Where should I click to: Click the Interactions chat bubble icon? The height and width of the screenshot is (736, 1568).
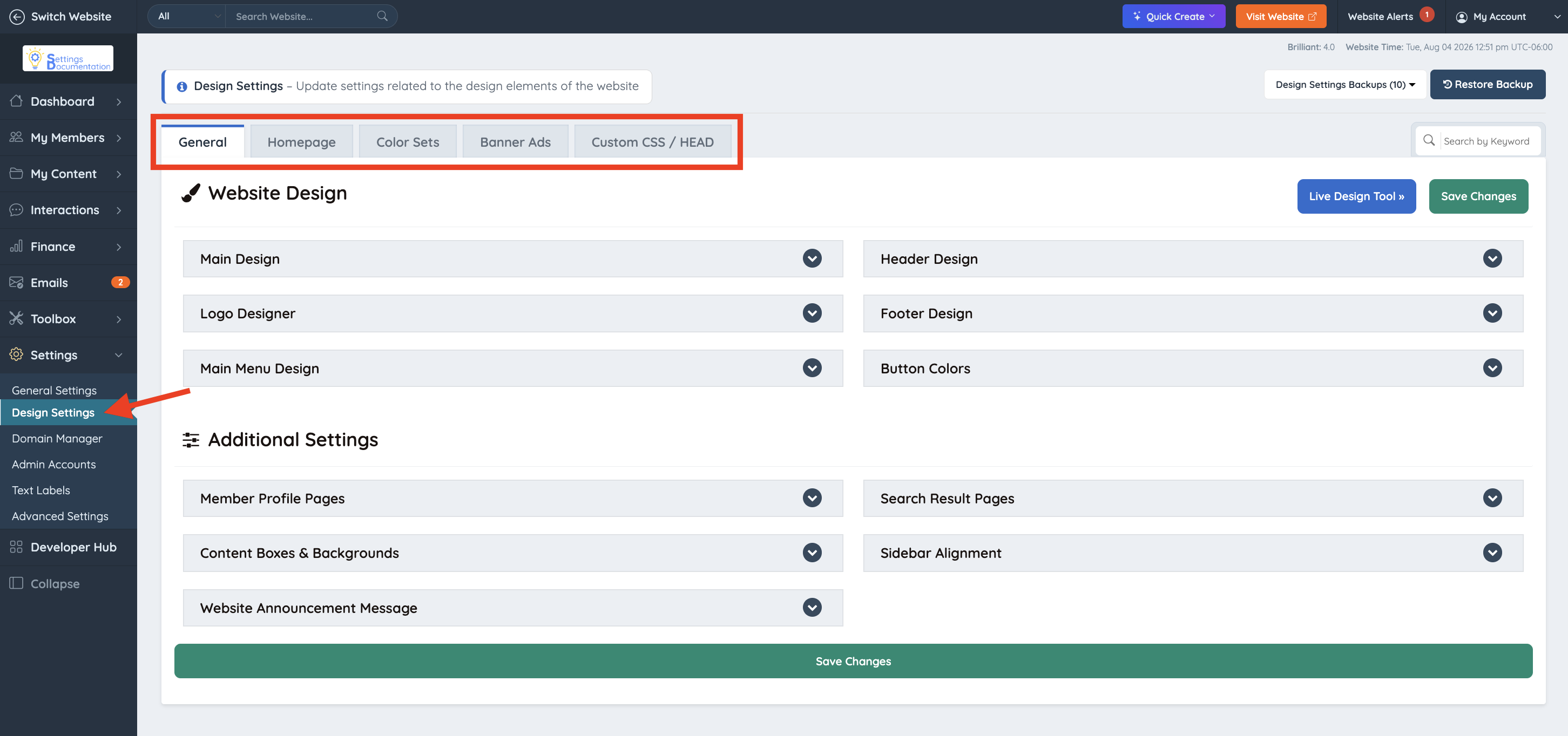16,210
